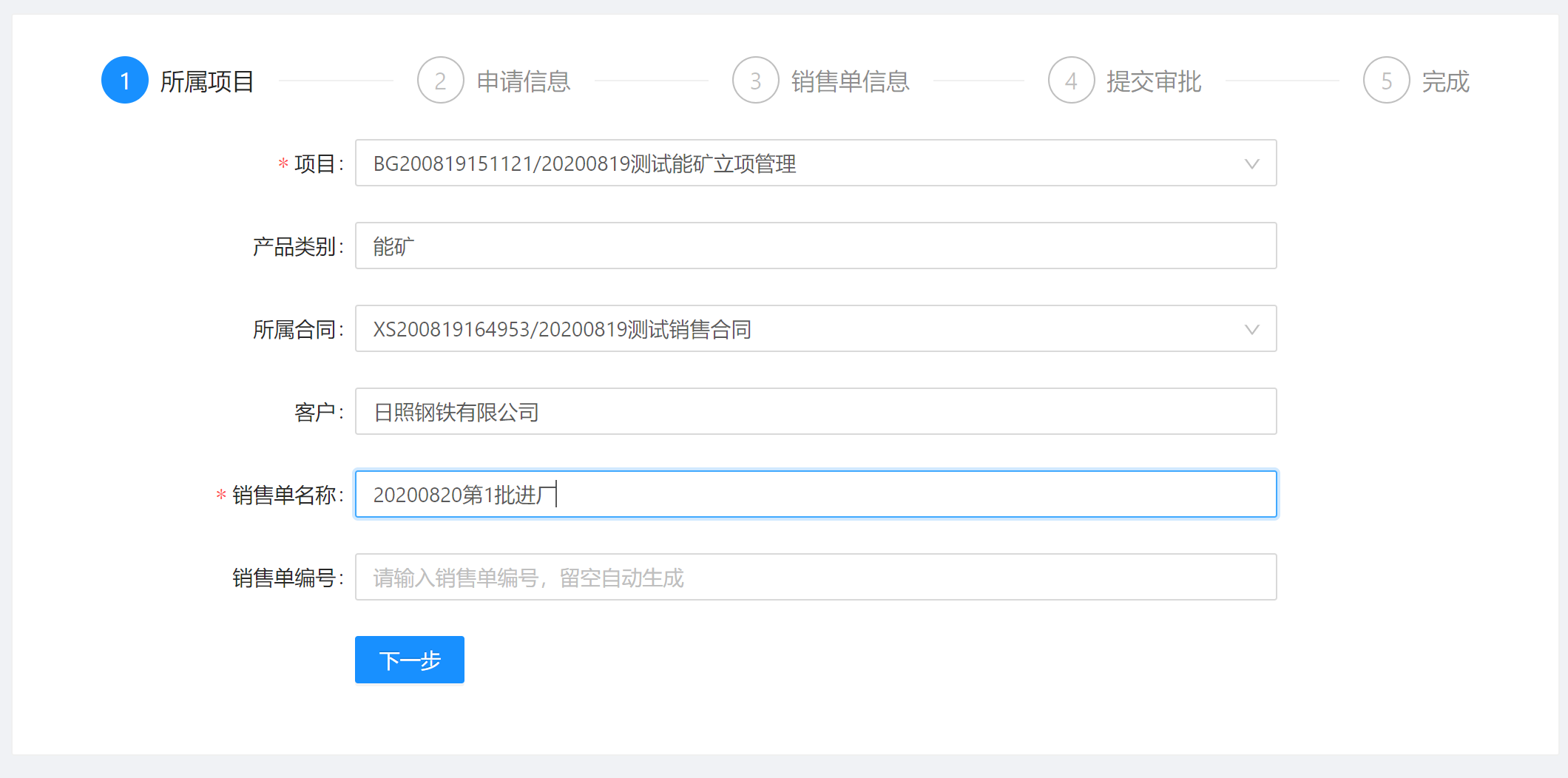Screen dimensions: 1568x778
Task: Select the 提交审批 step label
Action: (x=1154, y=81)
